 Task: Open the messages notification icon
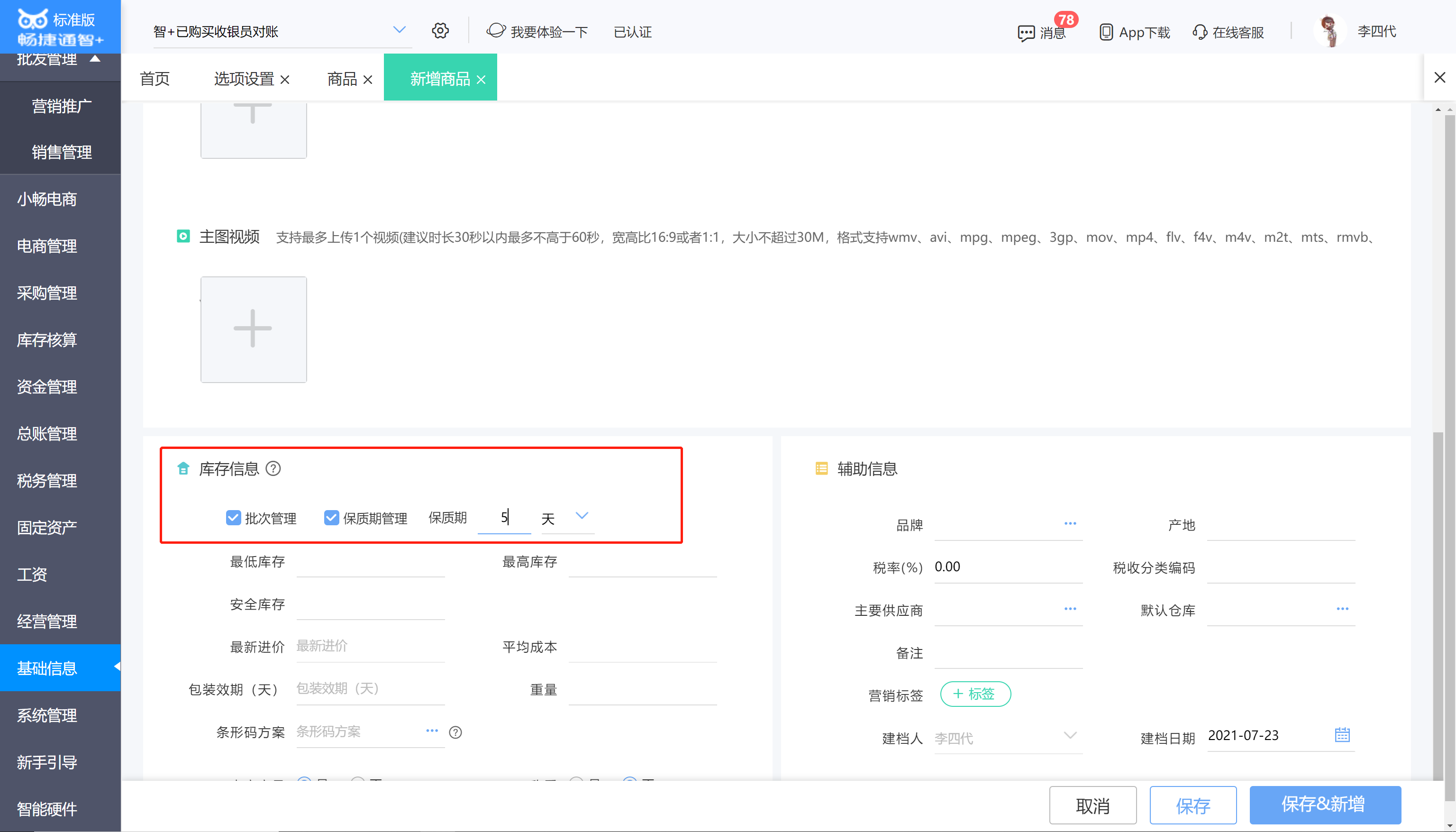[x=1026, y=33]
